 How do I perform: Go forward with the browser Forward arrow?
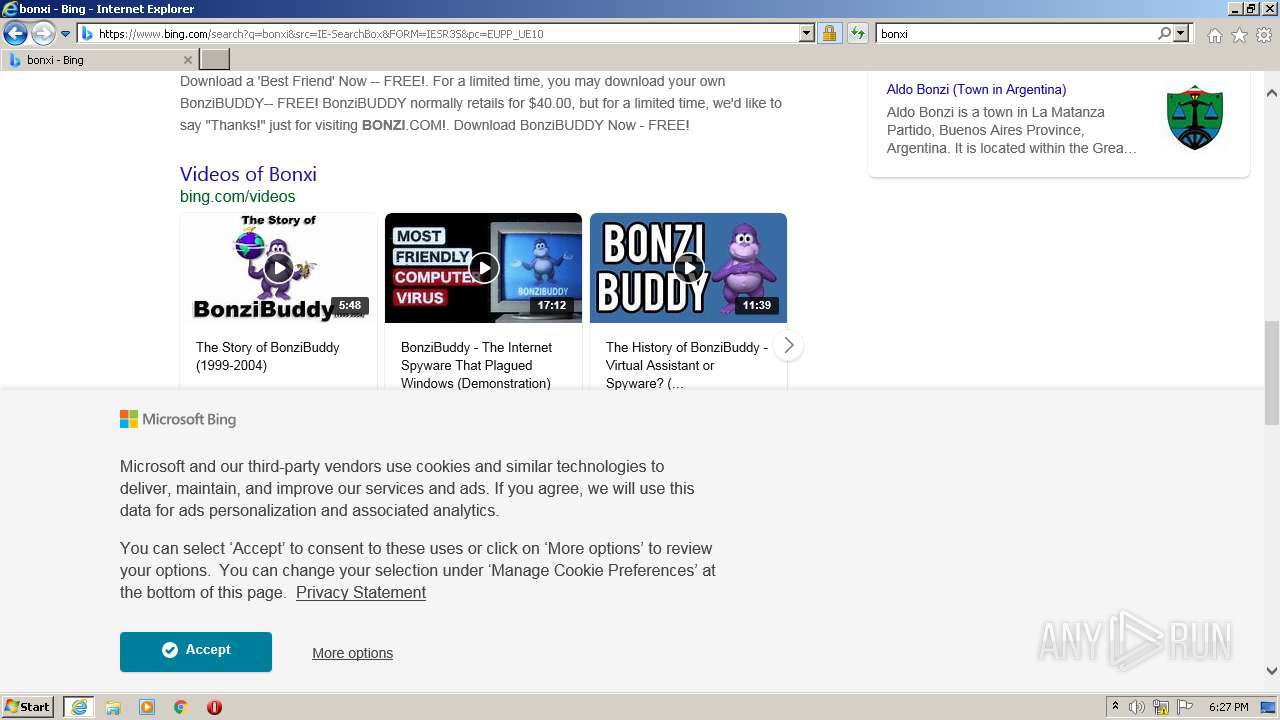[x=42, y=34]
